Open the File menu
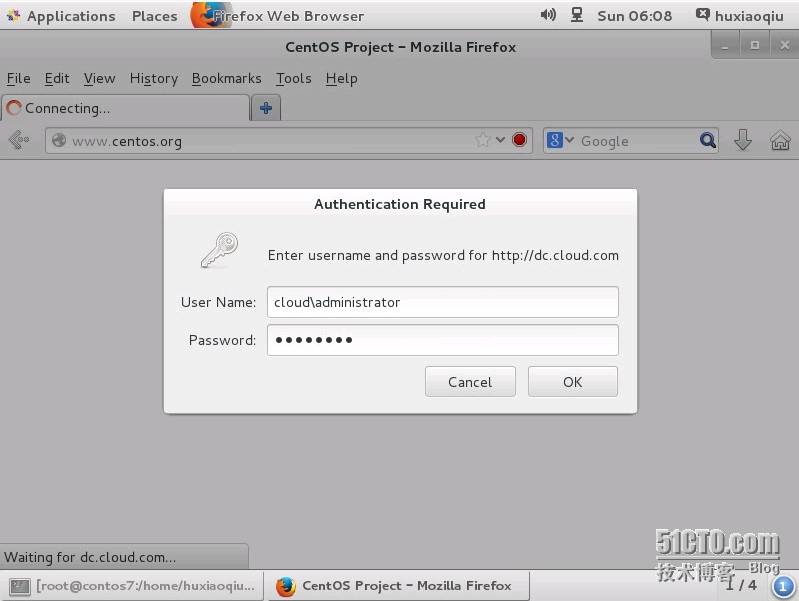Viewport: 799px width, 601px height. pos(18,79)
